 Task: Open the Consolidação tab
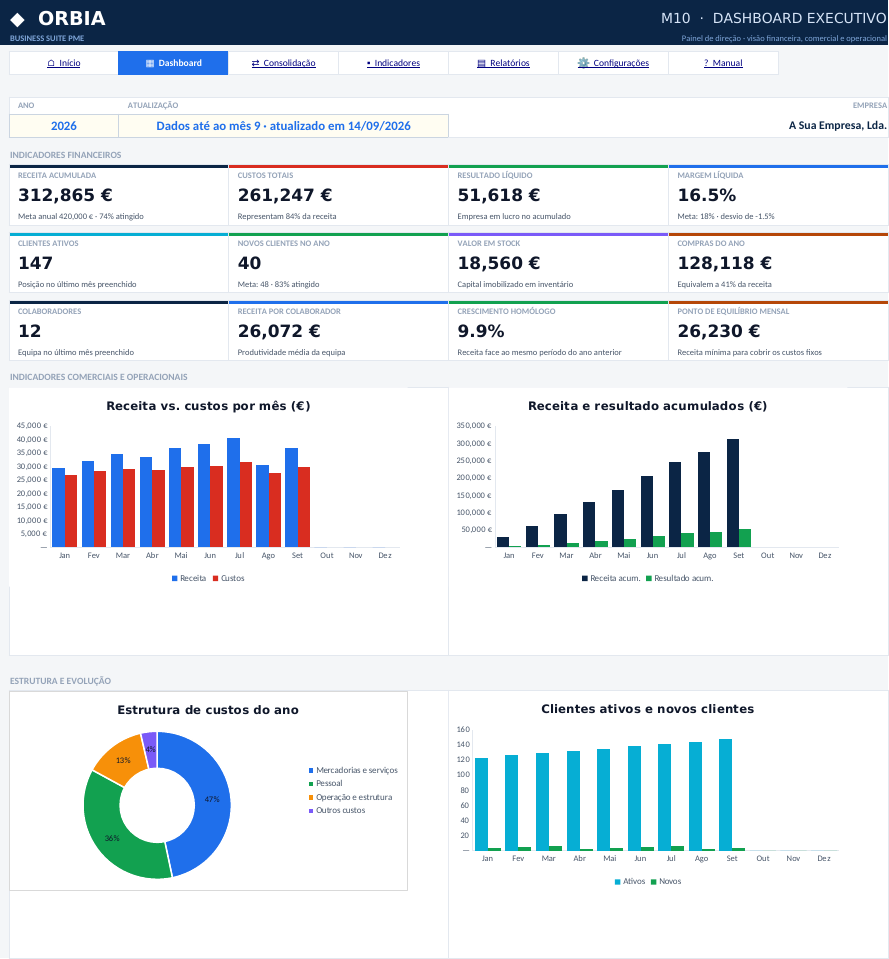[x=283, y=63]
